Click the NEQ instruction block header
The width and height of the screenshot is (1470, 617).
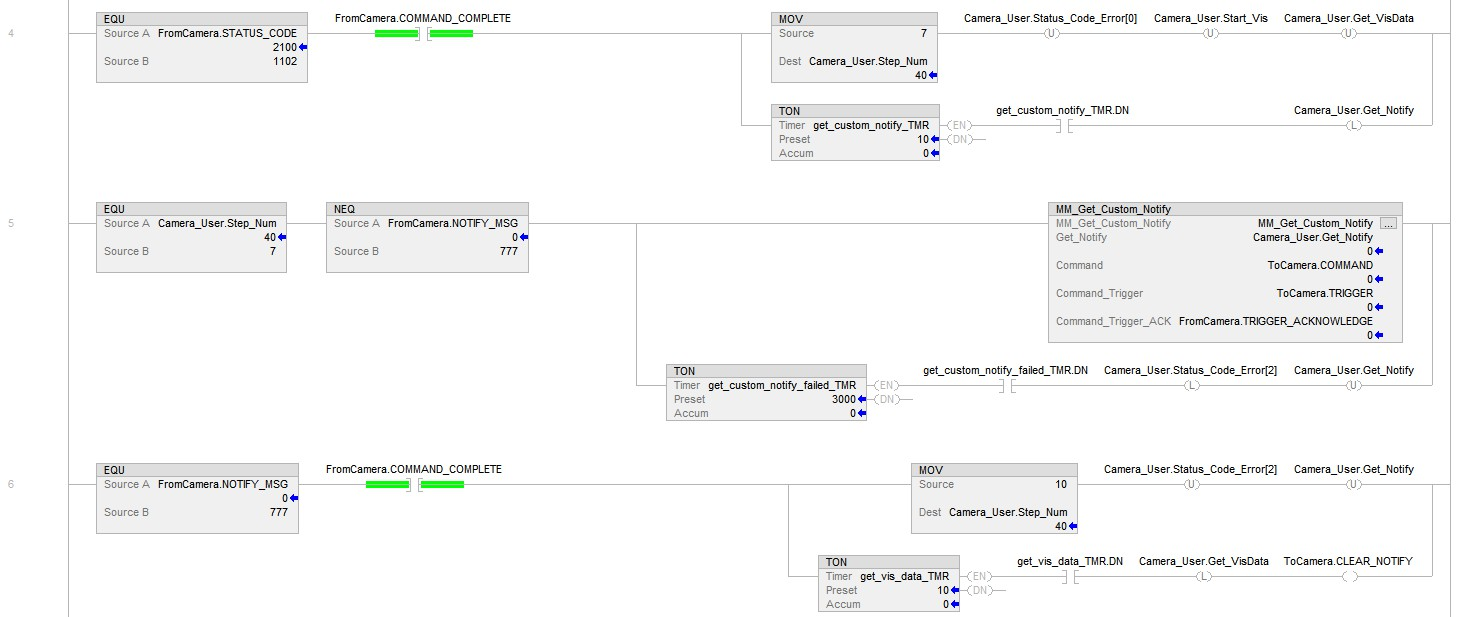click(x=427, y=209)
